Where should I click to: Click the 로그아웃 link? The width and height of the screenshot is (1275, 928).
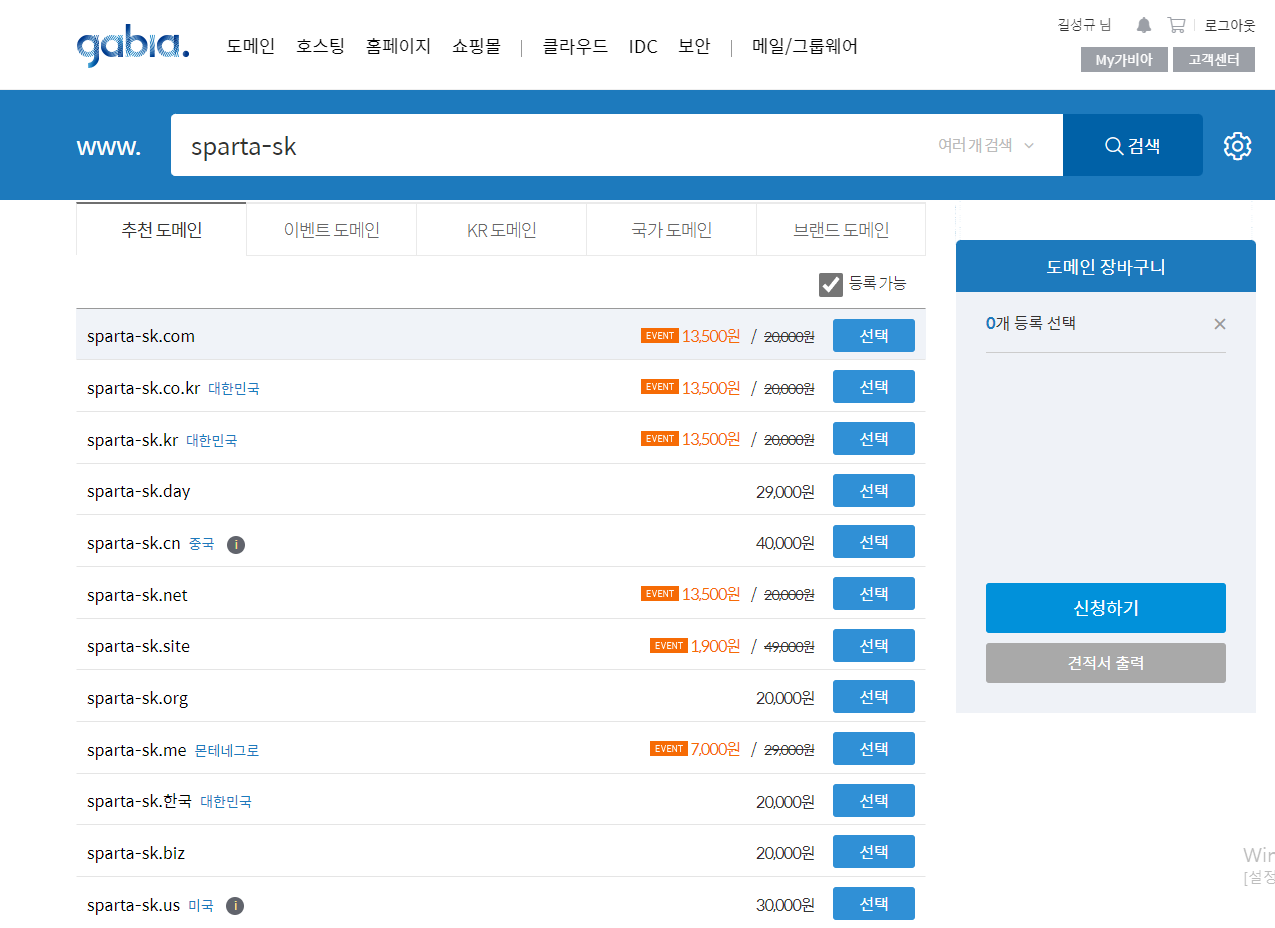click(1229, 25)
